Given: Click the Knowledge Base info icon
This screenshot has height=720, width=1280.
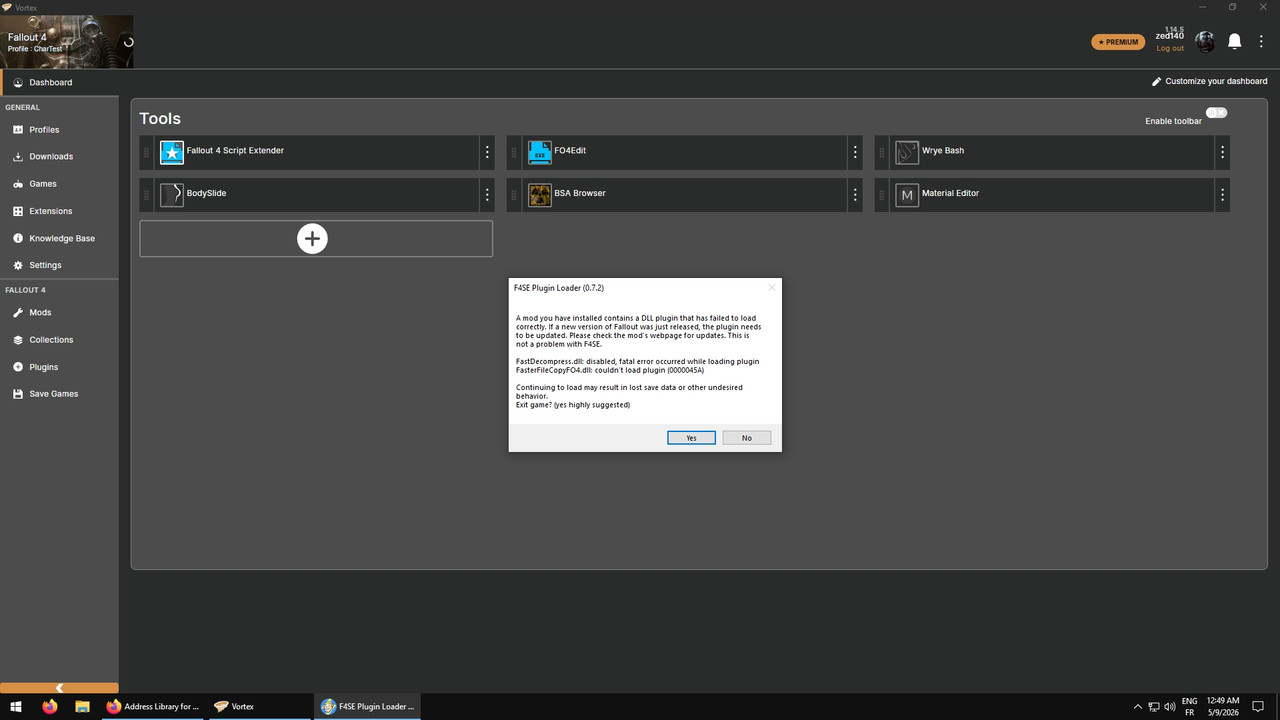Looking at the screenshot, I should point(18,238).
